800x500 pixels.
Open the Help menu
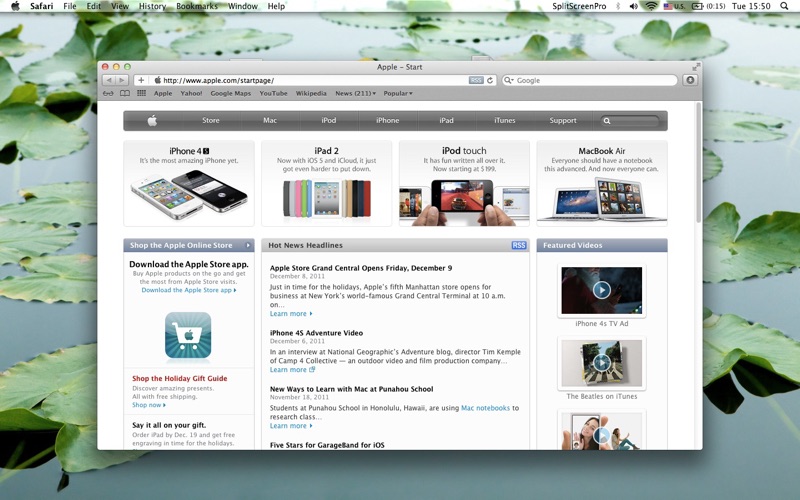[277, 6]
